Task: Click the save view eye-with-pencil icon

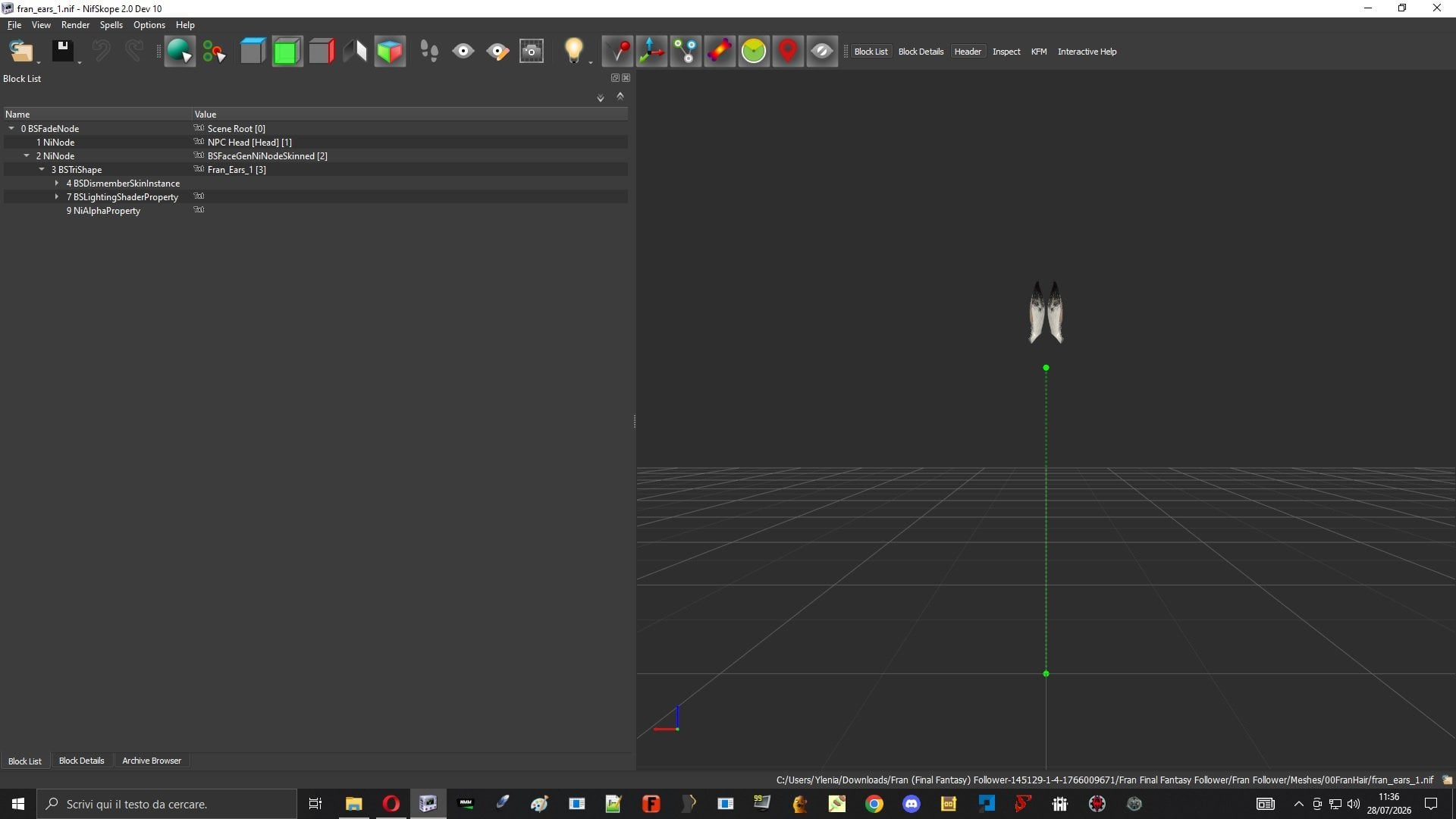Action: tap(497, 52)
